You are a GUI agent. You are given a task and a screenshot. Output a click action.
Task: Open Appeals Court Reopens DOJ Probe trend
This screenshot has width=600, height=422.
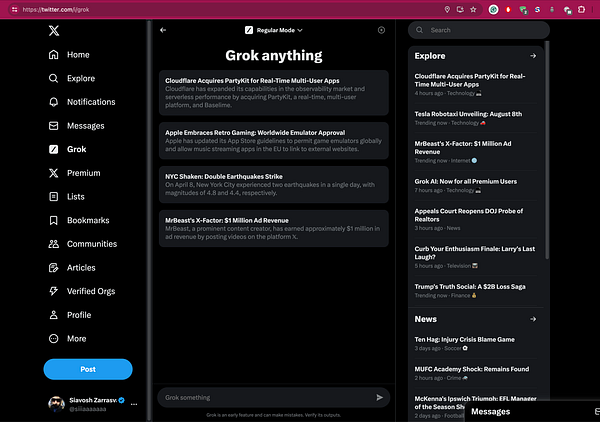[476, 219]
